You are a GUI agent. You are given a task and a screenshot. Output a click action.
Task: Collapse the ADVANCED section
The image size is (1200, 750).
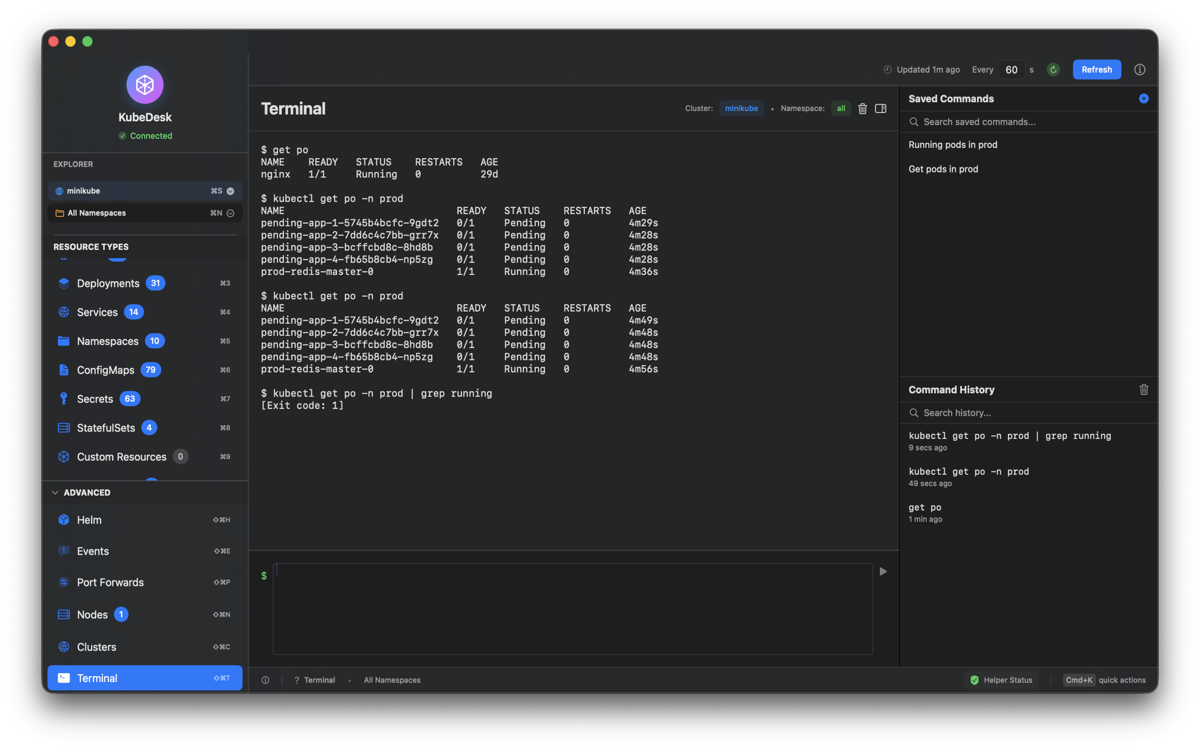tap(56, 493)
